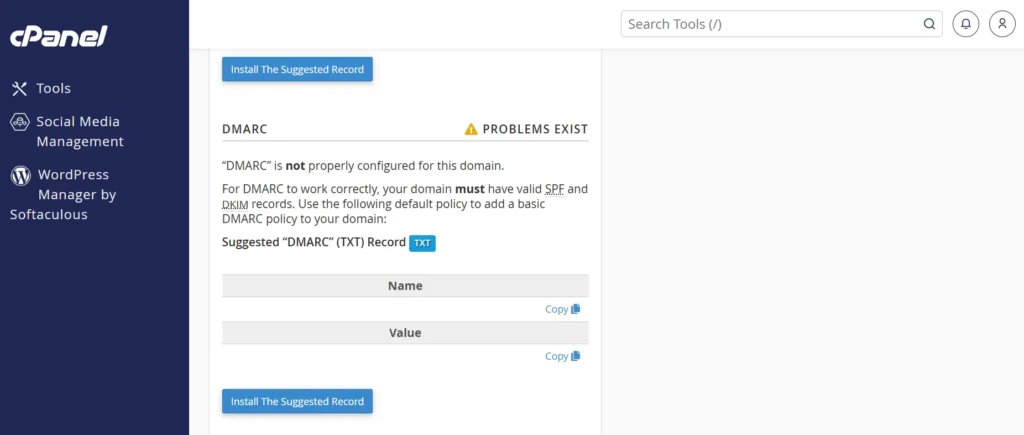Focus the Search Tools field

(x=782, y=24)
